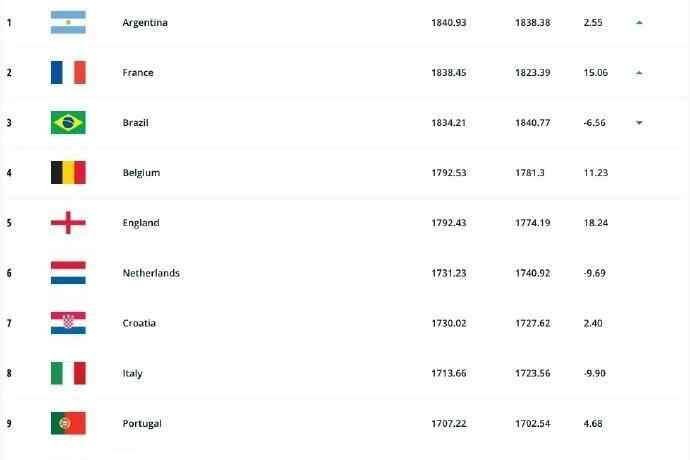690x460 pixels.
Task: Select the Belgium team name
Action: [140, 173]
